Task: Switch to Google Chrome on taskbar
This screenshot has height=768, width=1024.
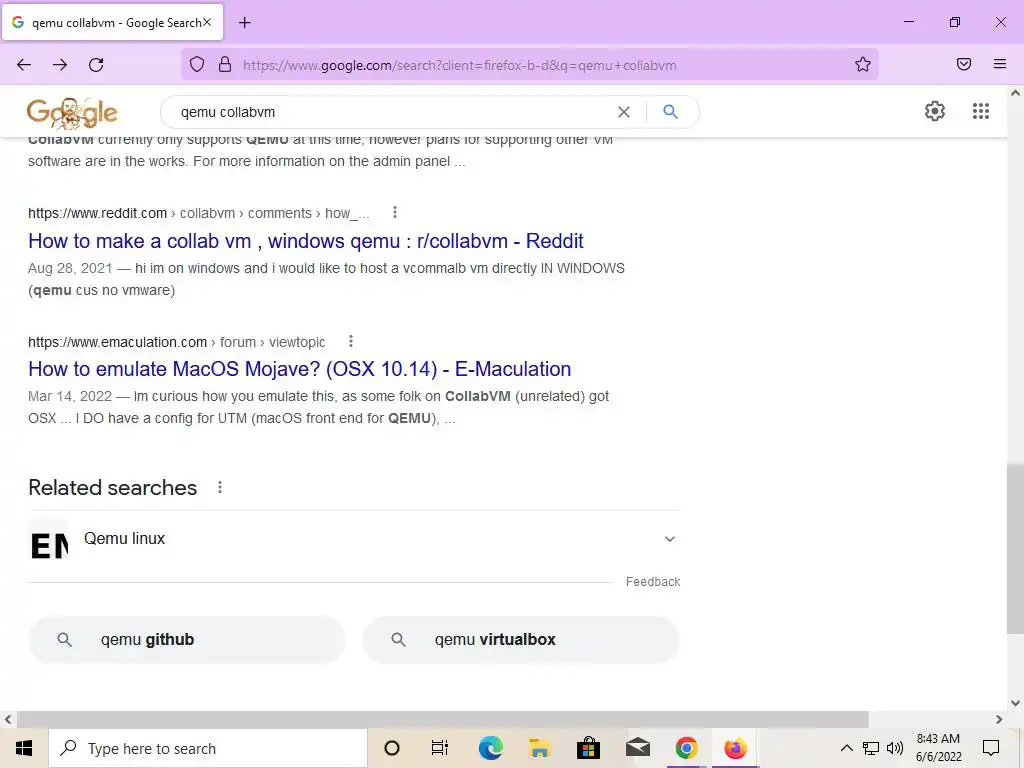Action: (x=686, y=748)
